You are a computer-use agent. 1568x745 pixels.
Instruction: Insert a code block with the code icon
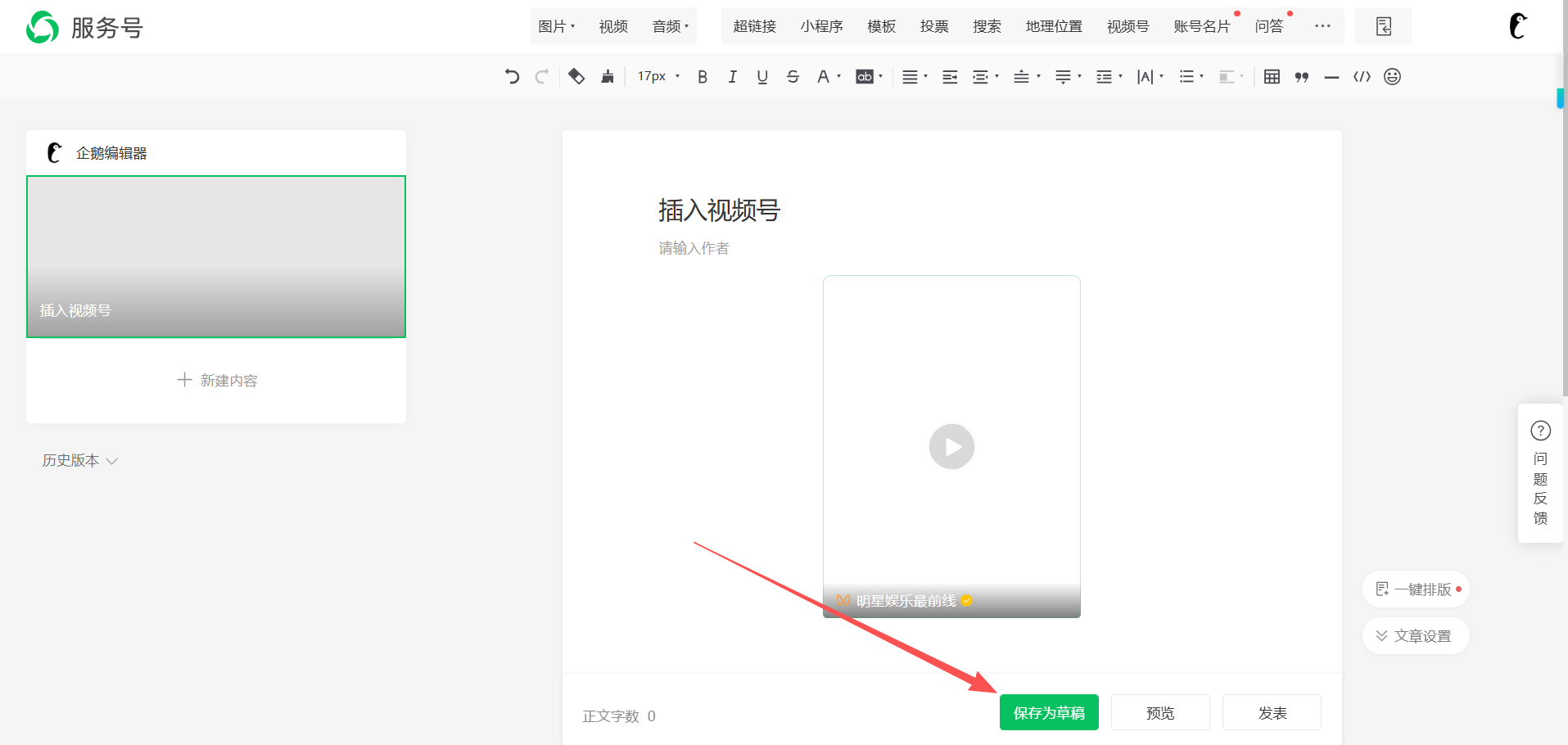coord(1362,77)
